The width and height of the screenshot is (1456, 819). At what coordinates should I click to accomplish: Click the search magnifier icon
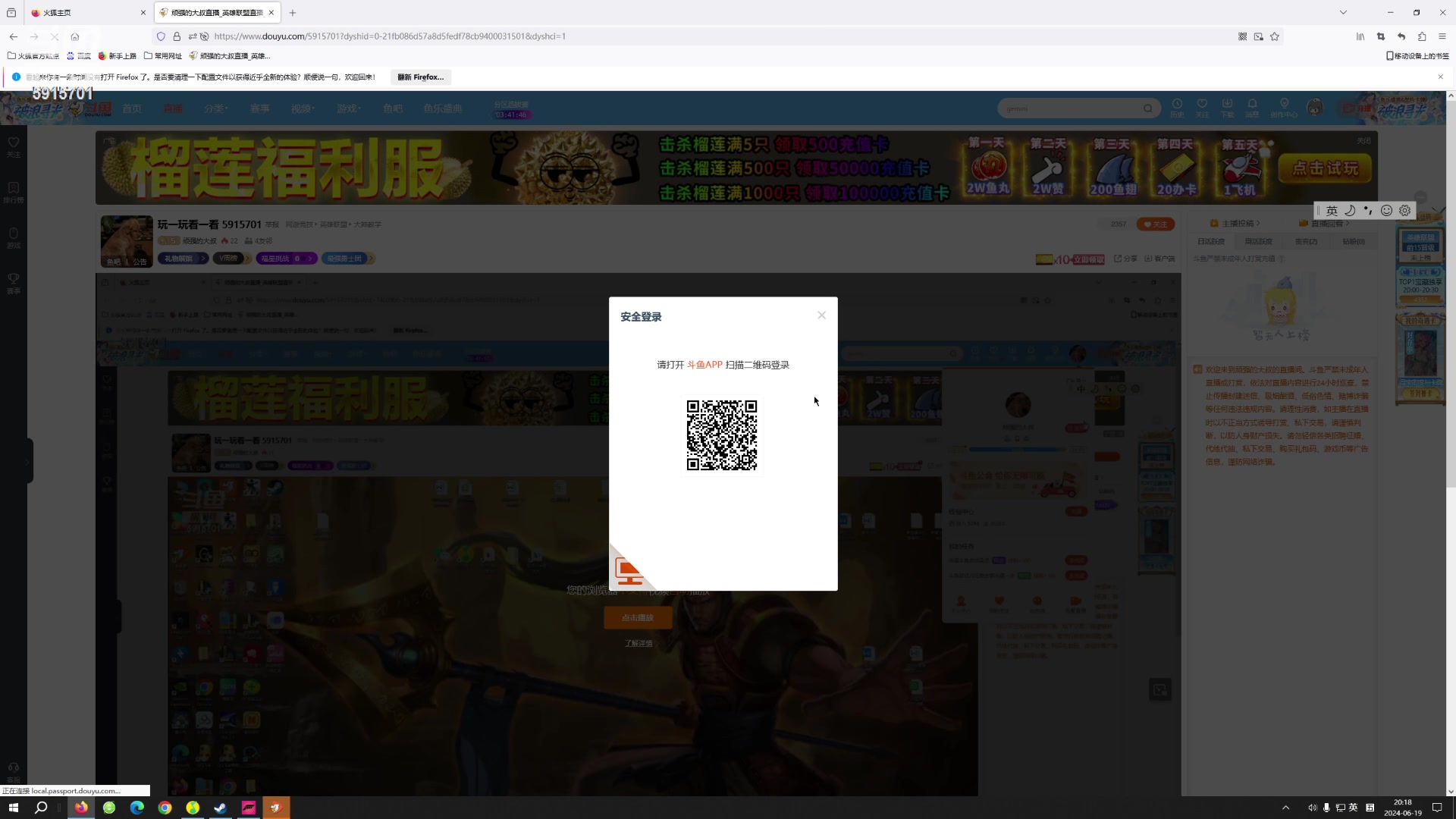(1148, 108)
